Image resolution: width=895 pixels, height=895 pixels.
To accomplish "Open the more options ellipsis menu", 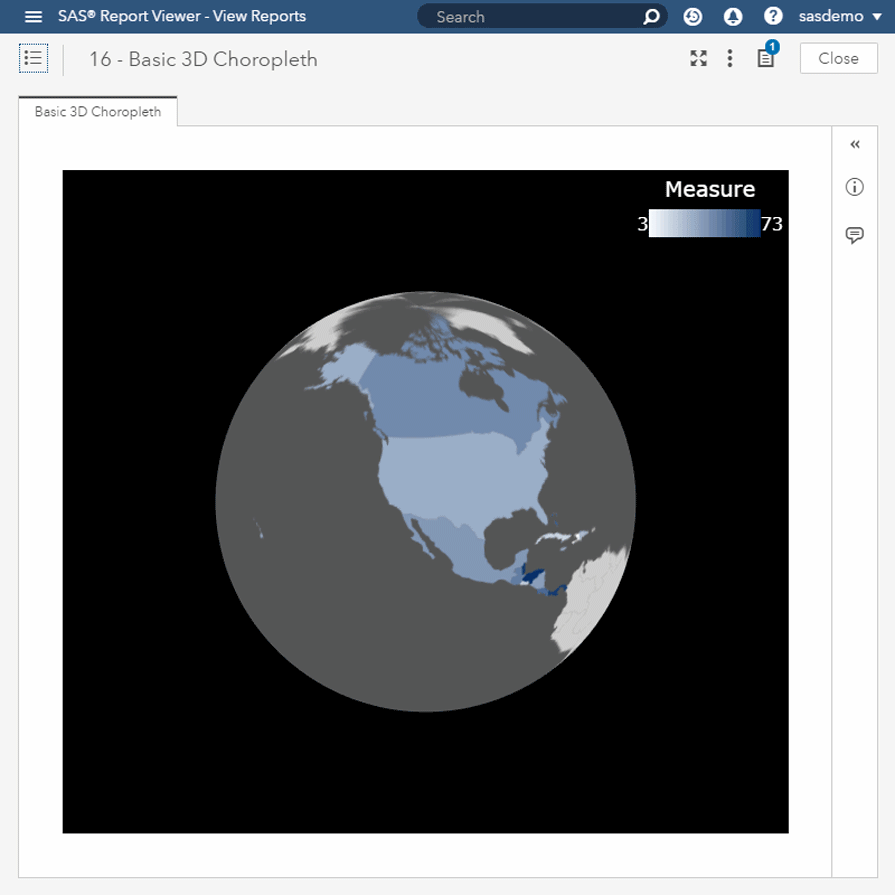I will (730, 58).
